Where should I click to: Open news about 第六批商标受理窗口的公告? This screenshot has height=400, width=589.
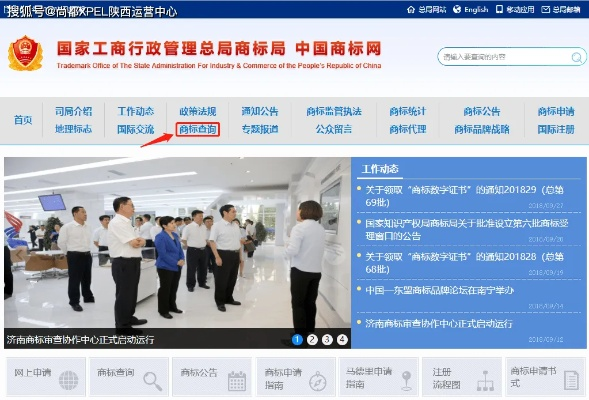(467, 229)
